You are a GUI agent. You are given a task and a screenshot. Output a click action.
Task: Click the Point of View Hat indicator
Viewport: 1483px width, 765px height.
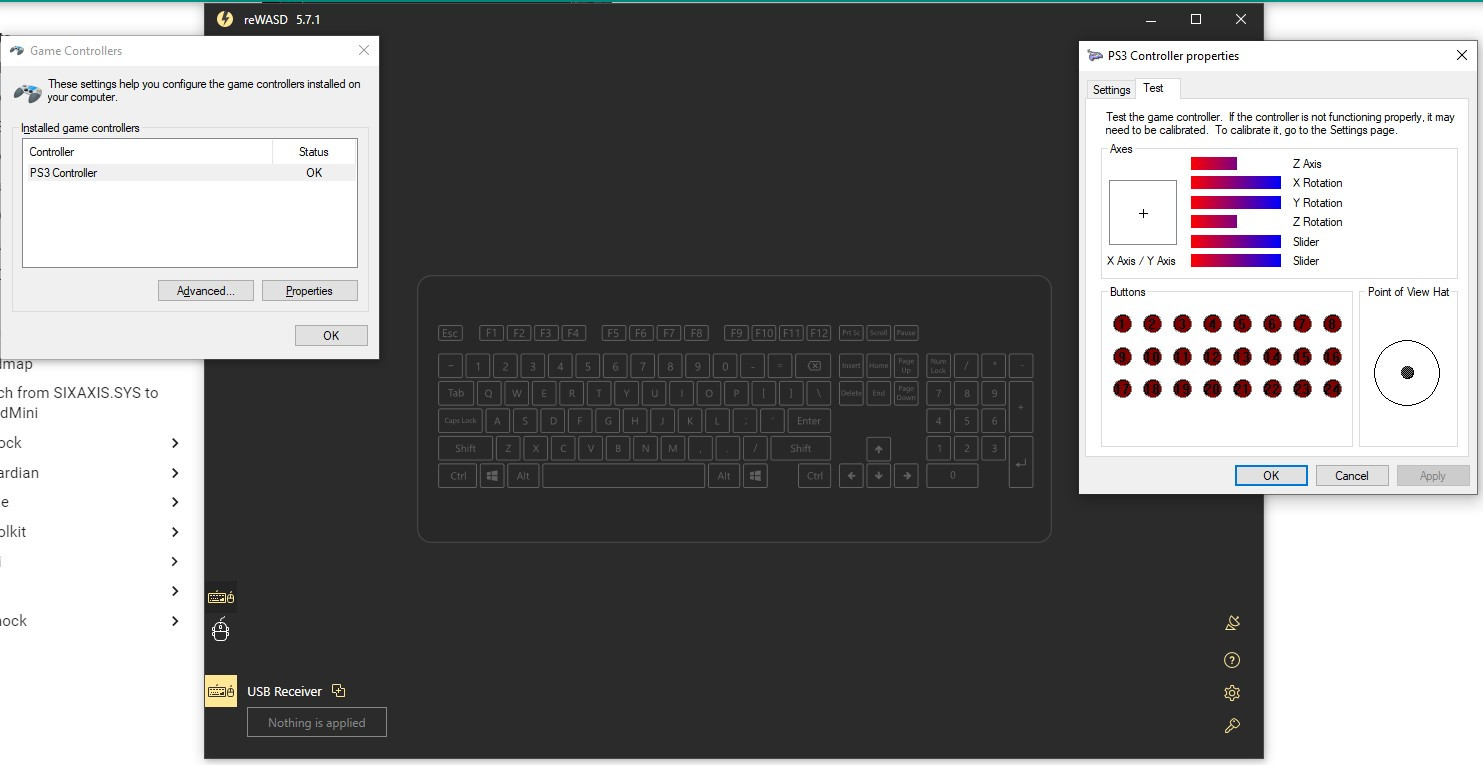point(1407,373)
